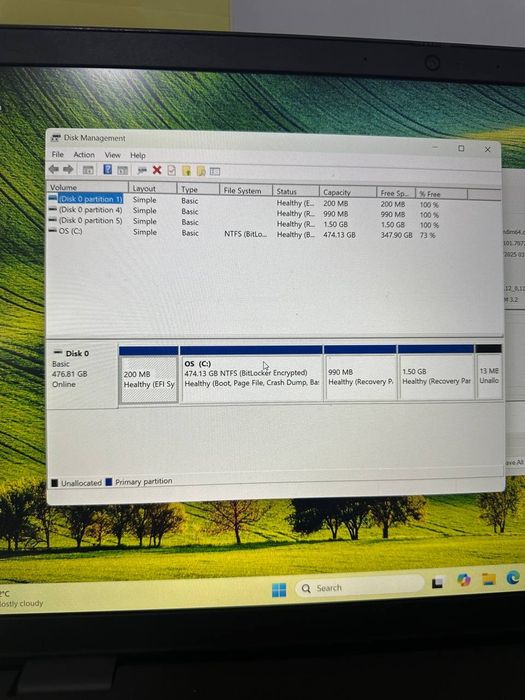Sort by the Layout column header
The height and width of the screenshot is (700, 525).
click(x=153, y=188)
